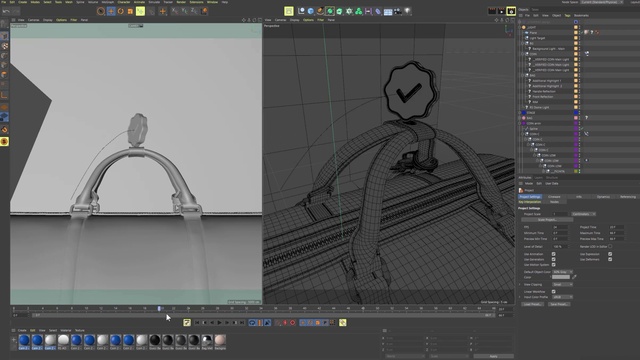Image resolution: width=640 pixels, height=360 pixels.
Task: Click the color picker eyedropper icon
Action: [574, 277]
